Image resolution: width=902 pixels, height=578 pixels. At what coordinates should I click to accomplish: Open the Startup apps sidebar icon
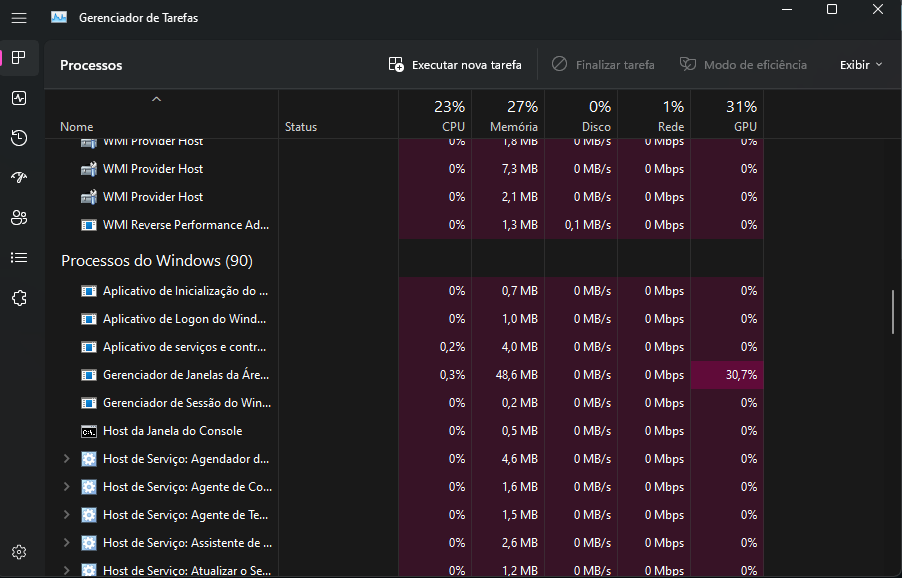click(x=19, y=178)
